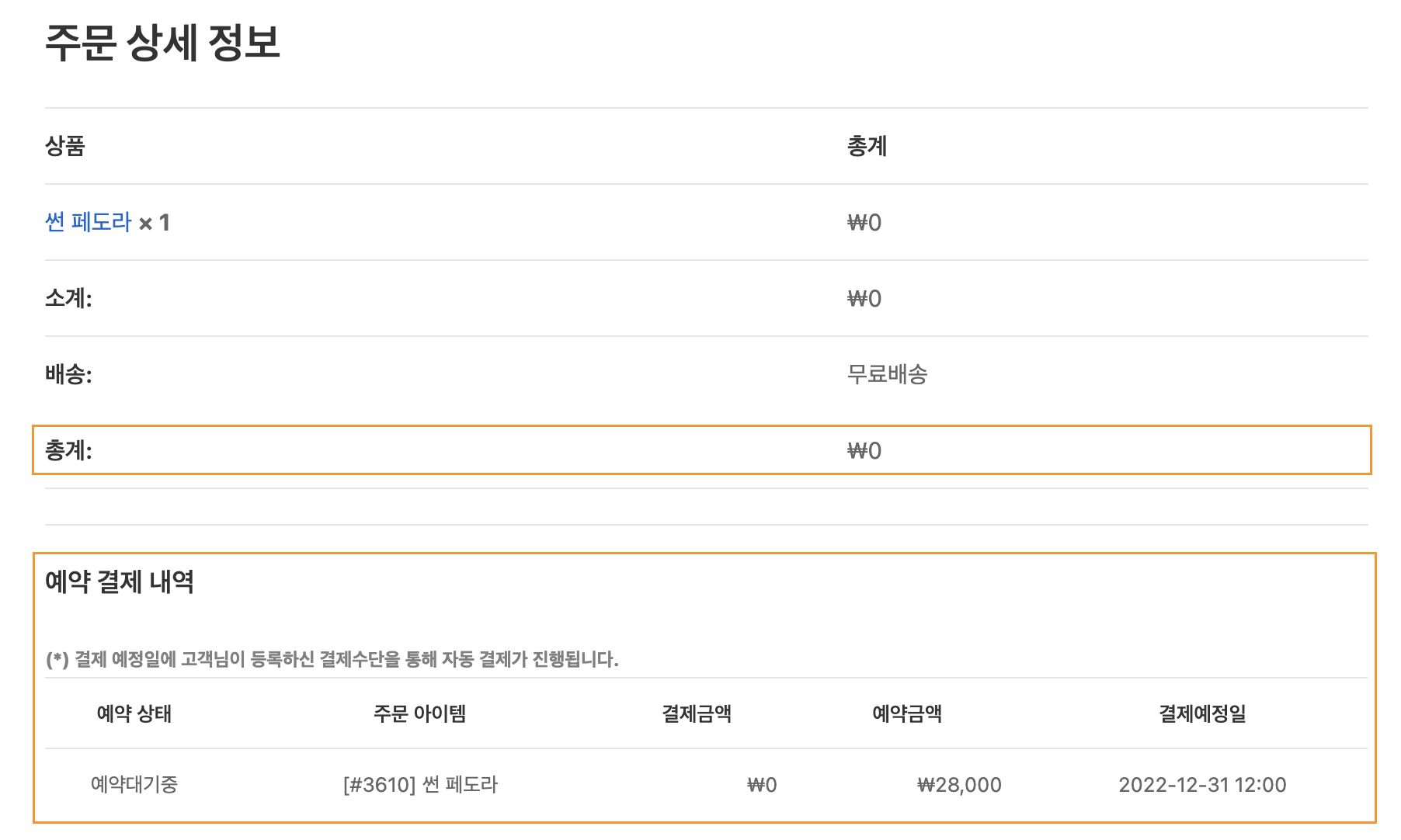Click the 결제예정일 column header
Screen dimensions: 1401x840
pyautogui.click(x=1202, y=713)
